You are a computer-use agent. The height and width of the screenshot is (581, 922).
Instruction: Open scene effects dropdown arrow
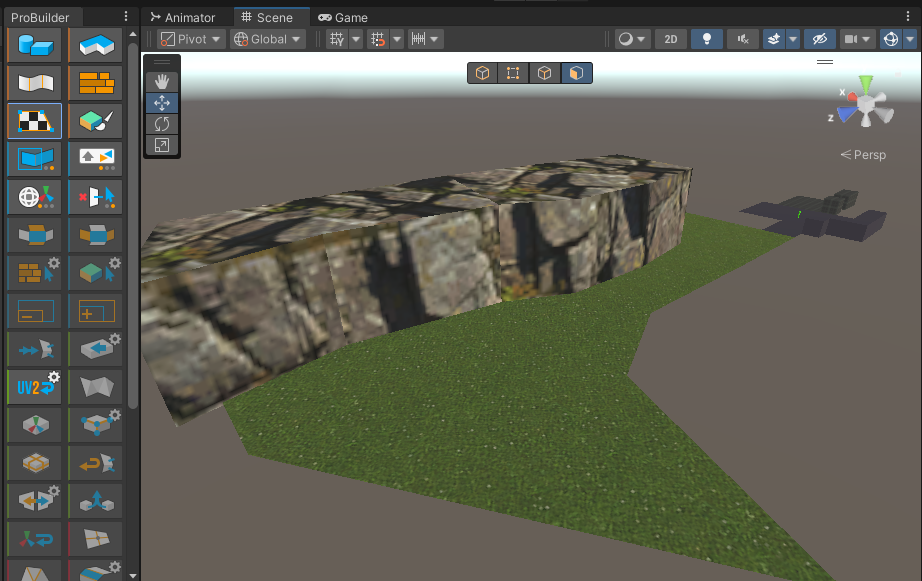point(793,39)
